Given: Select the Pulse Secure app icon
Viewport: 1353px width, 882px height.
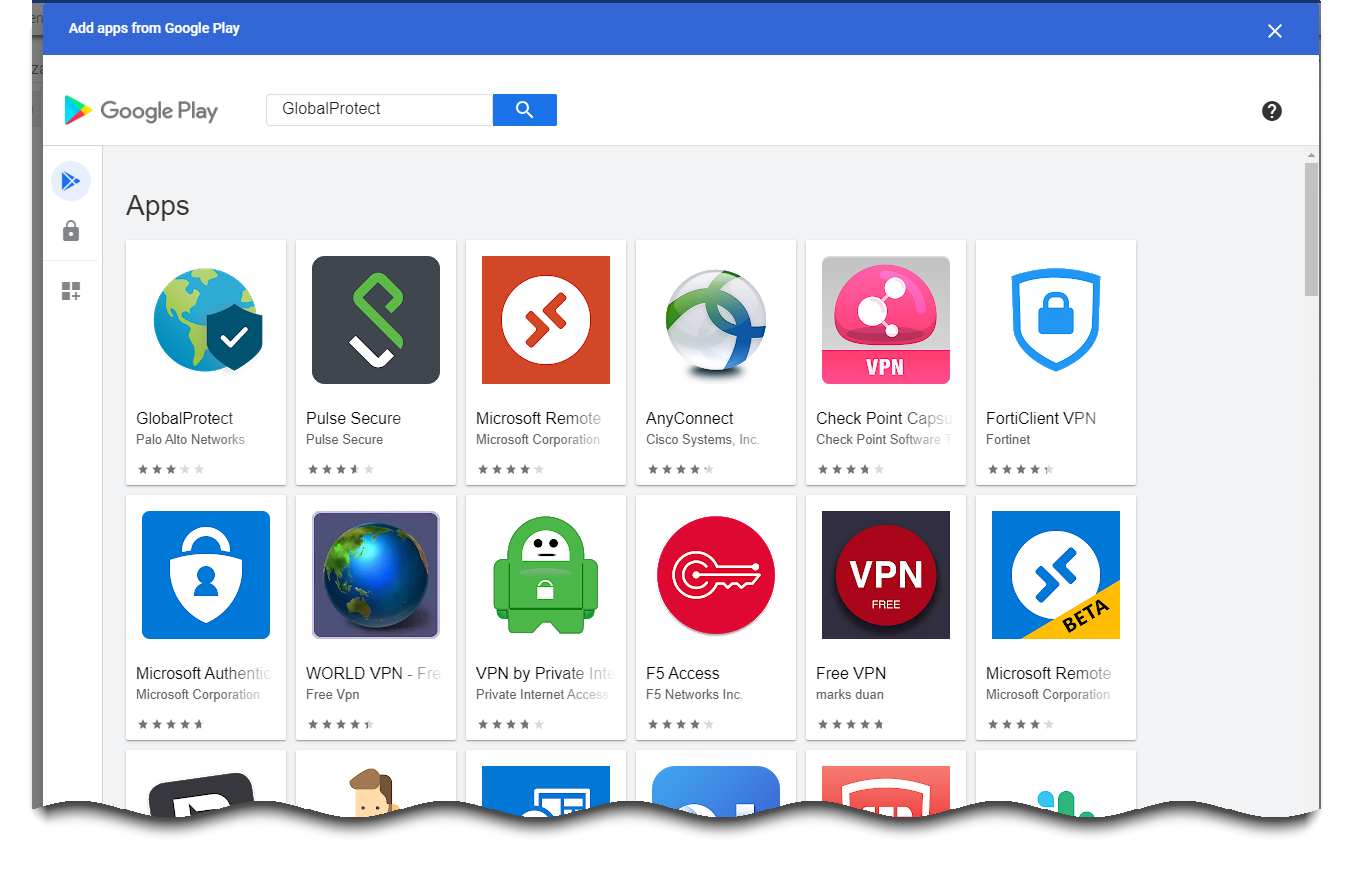Looking at the screenshot, I should [x=376, y=320].
